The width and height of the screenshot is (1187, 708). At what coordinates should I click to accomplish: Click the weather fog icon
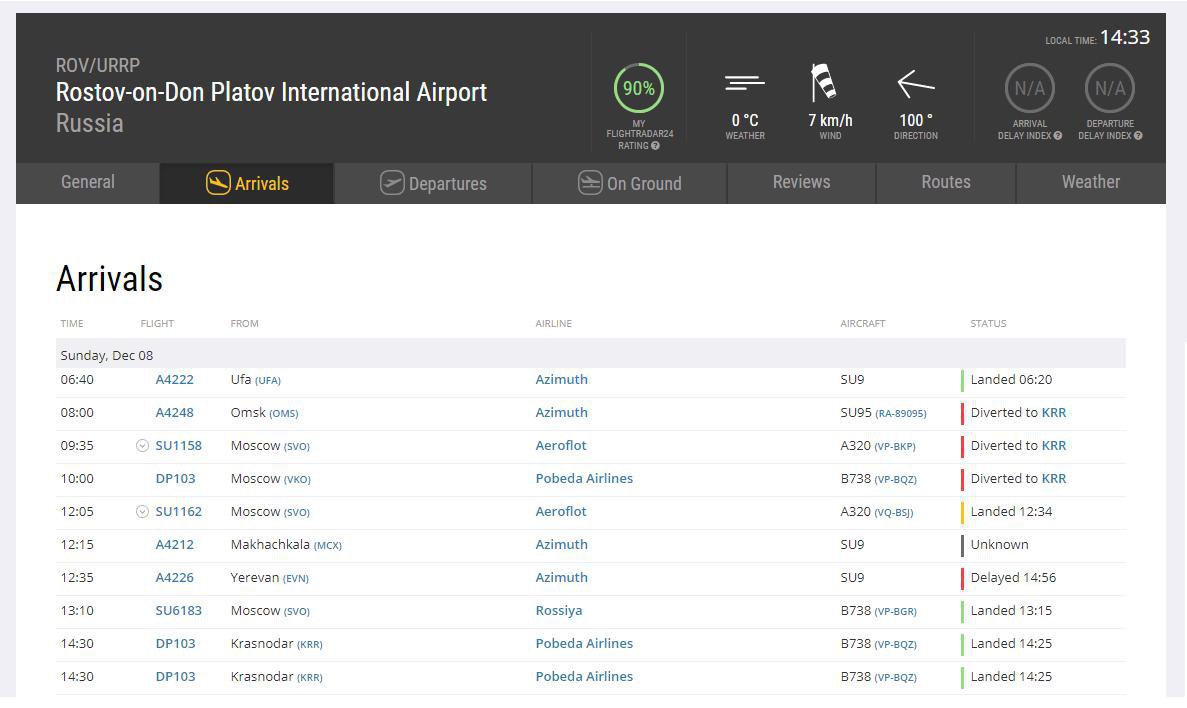tap(745, 83)
